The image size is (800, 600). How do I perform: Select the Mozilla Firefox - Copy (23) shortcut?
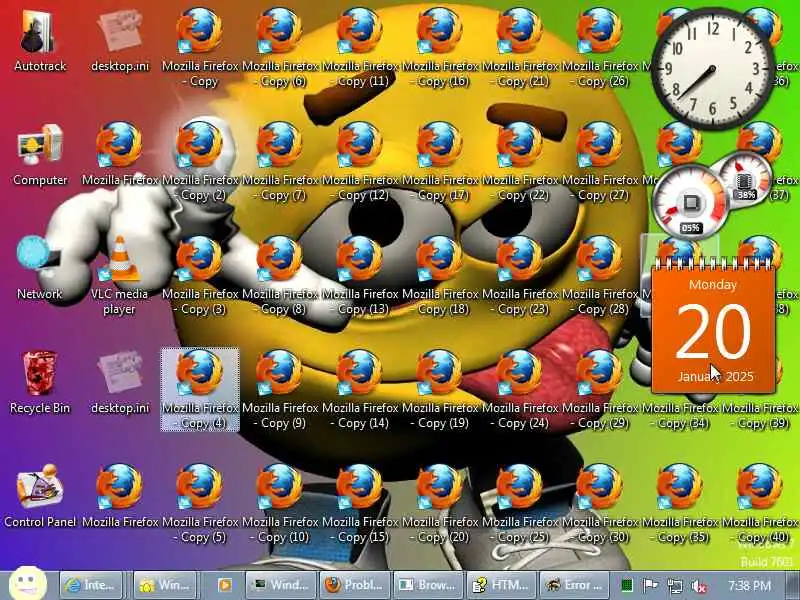520,276
